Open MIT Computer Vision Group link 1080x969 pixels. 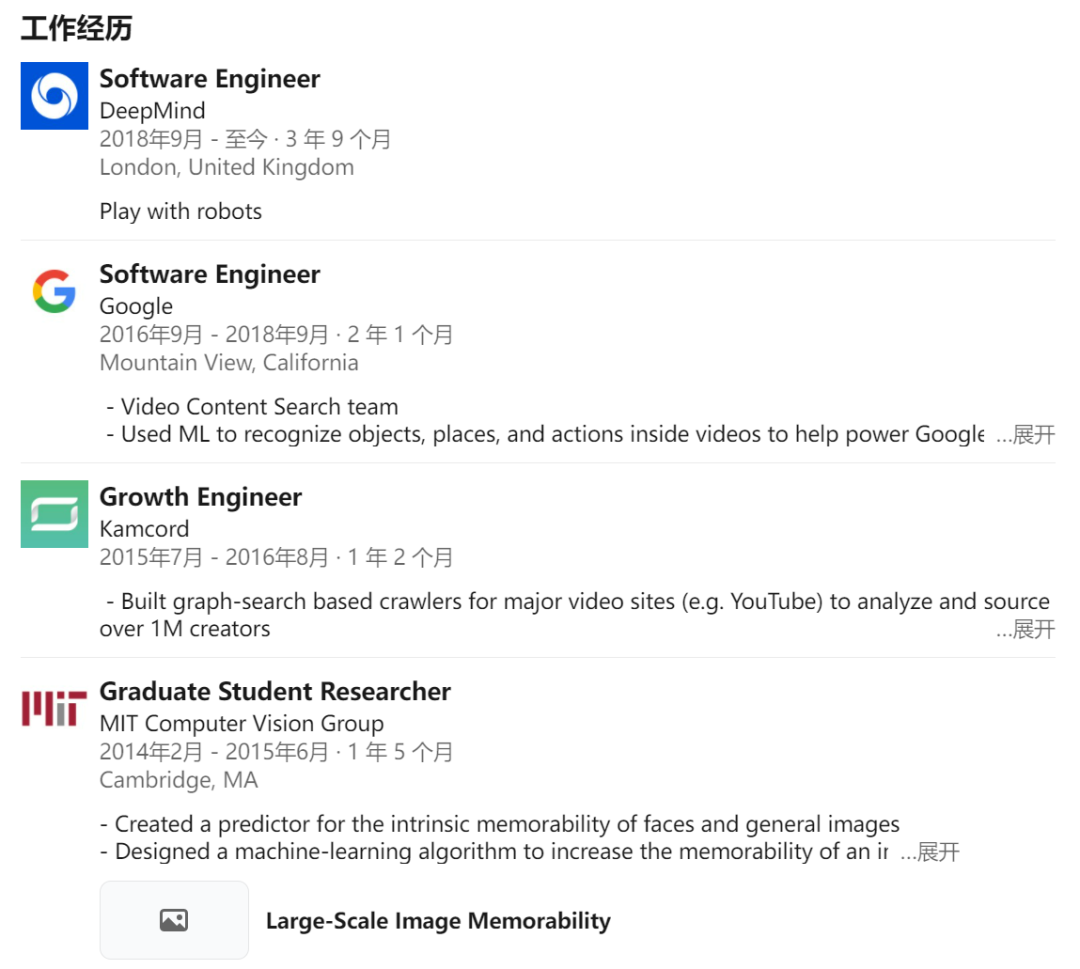[x=241, y=723]
